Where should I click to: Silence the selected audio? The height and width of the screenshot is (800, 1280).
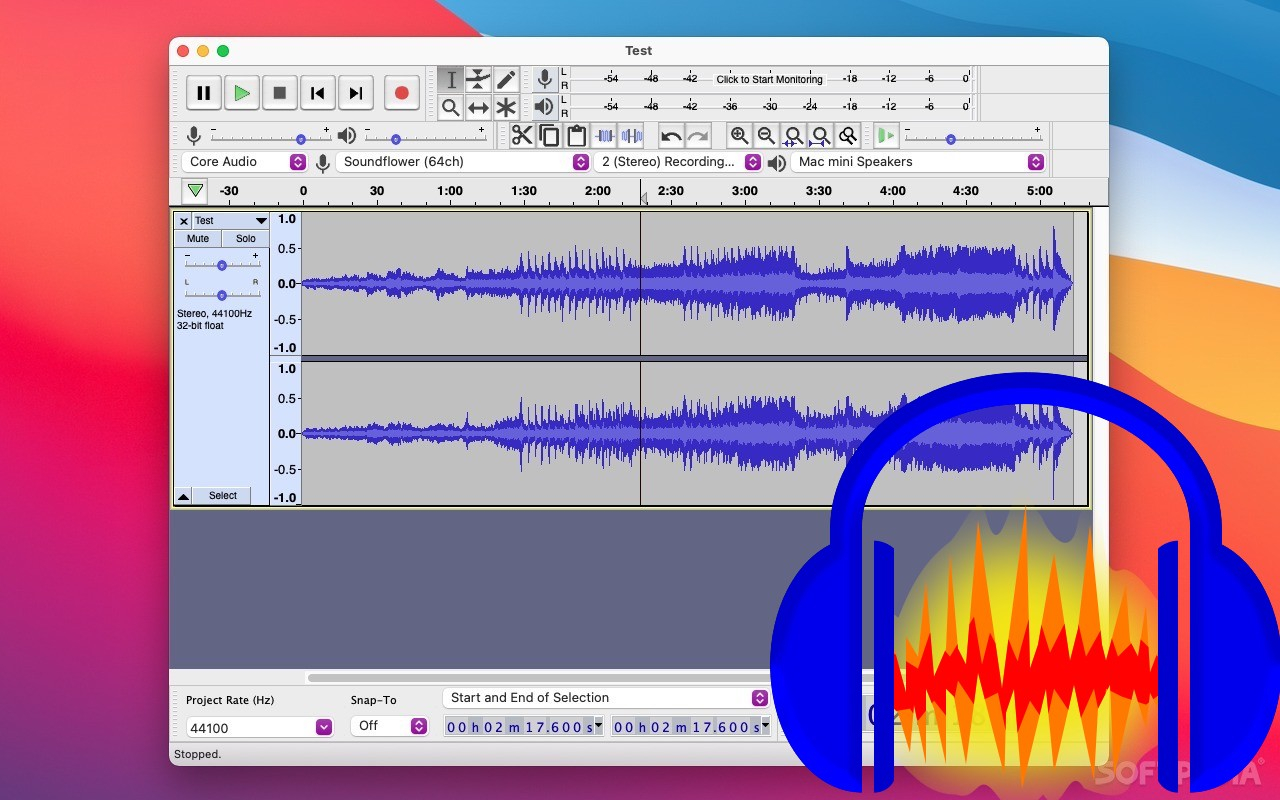pyautogui.click(x=631, y=135)
